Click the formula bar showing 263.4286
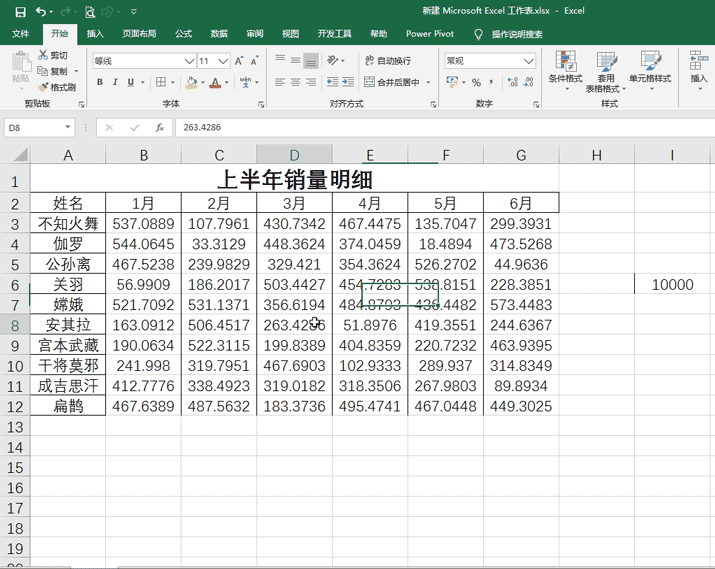 tap(444, 128)
